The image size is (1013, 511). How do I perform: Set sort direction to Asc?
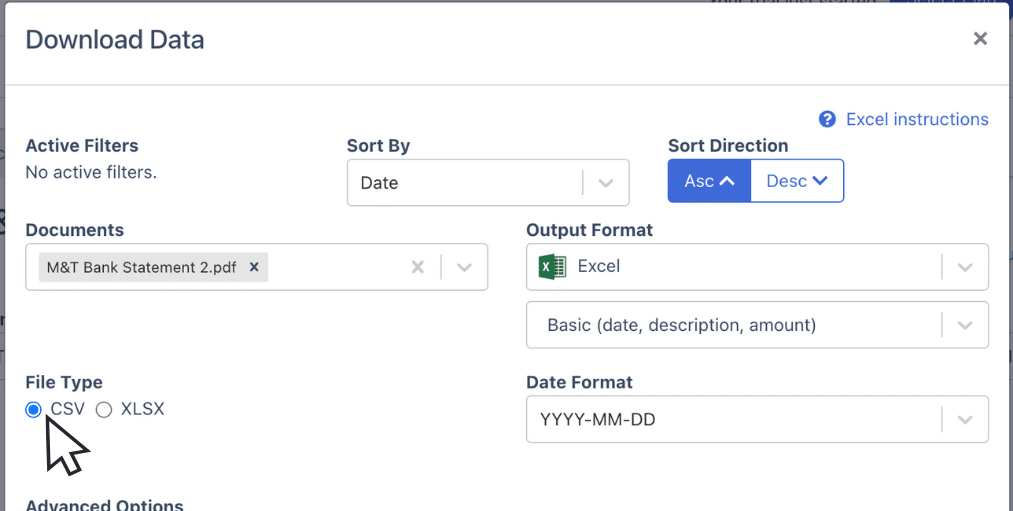tap(709, 181)
